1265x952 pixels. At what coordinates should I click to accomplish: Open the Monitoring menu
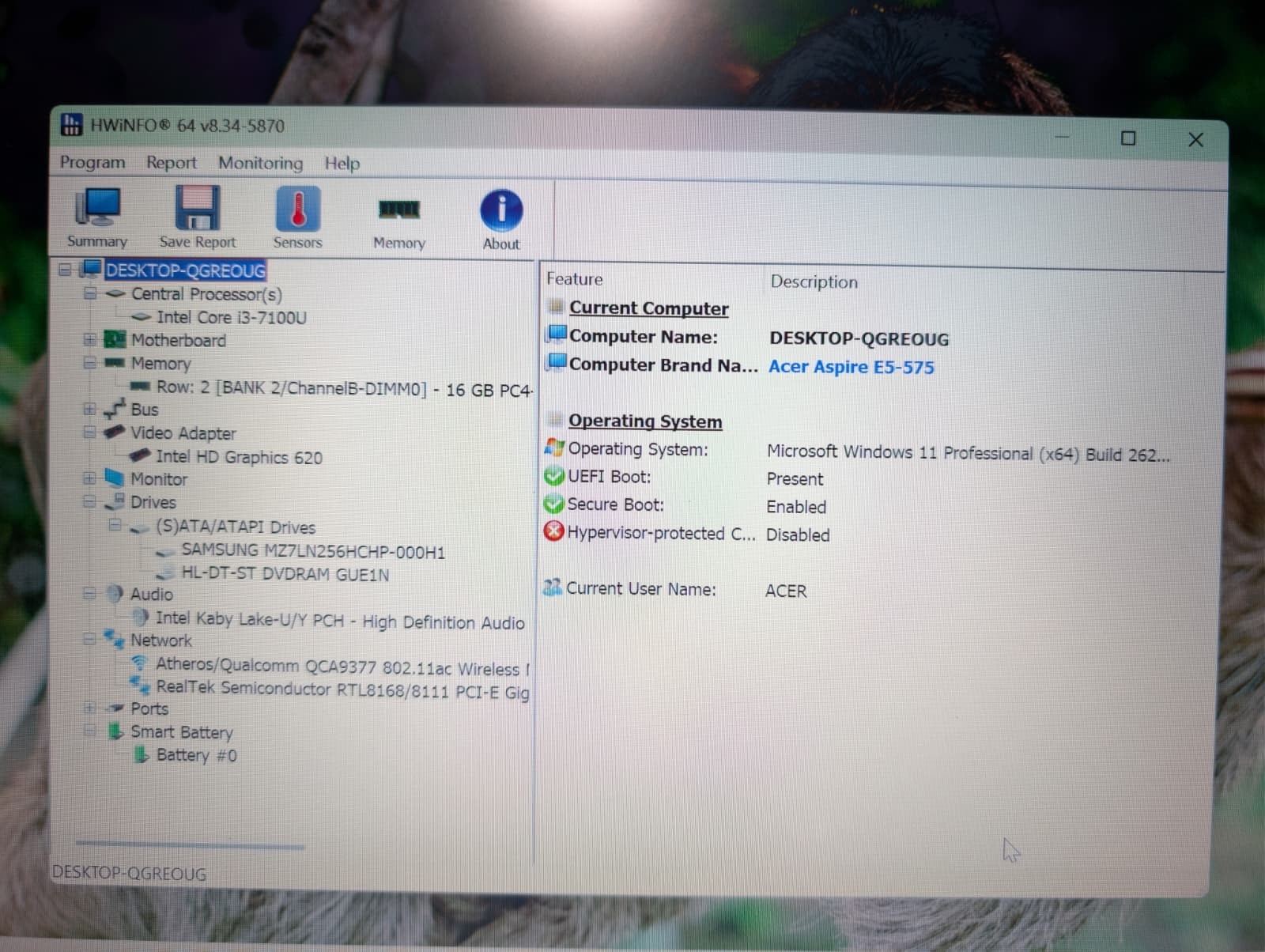260,163
